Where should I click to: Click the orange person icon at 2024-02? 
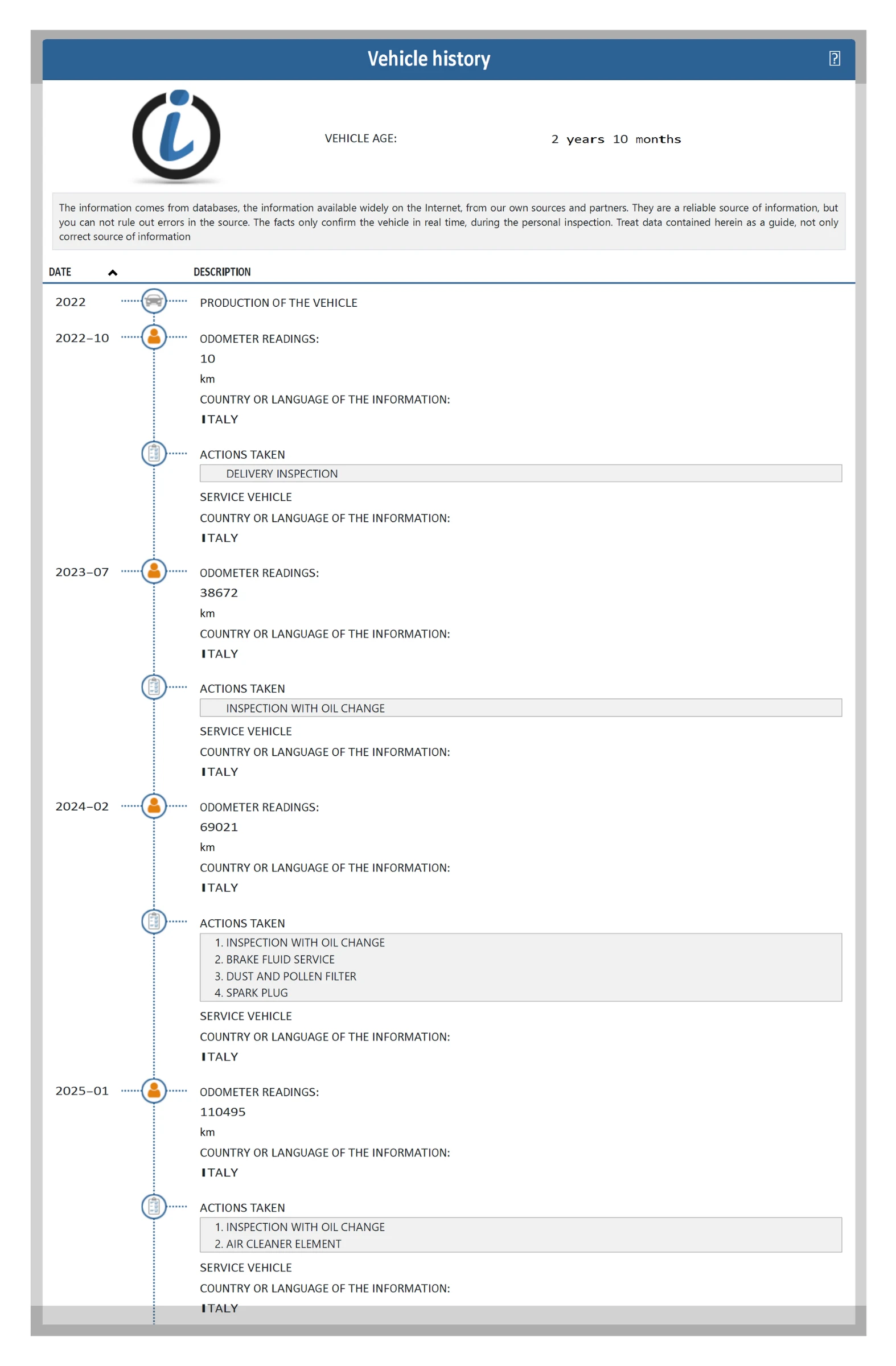154,806
